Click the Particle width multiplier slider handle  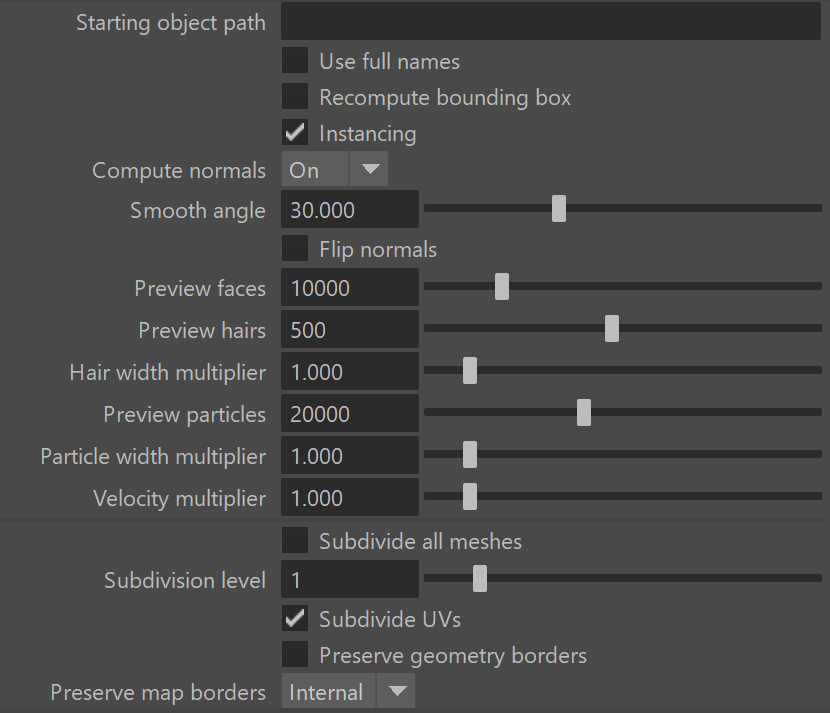(x=470, y=455)
